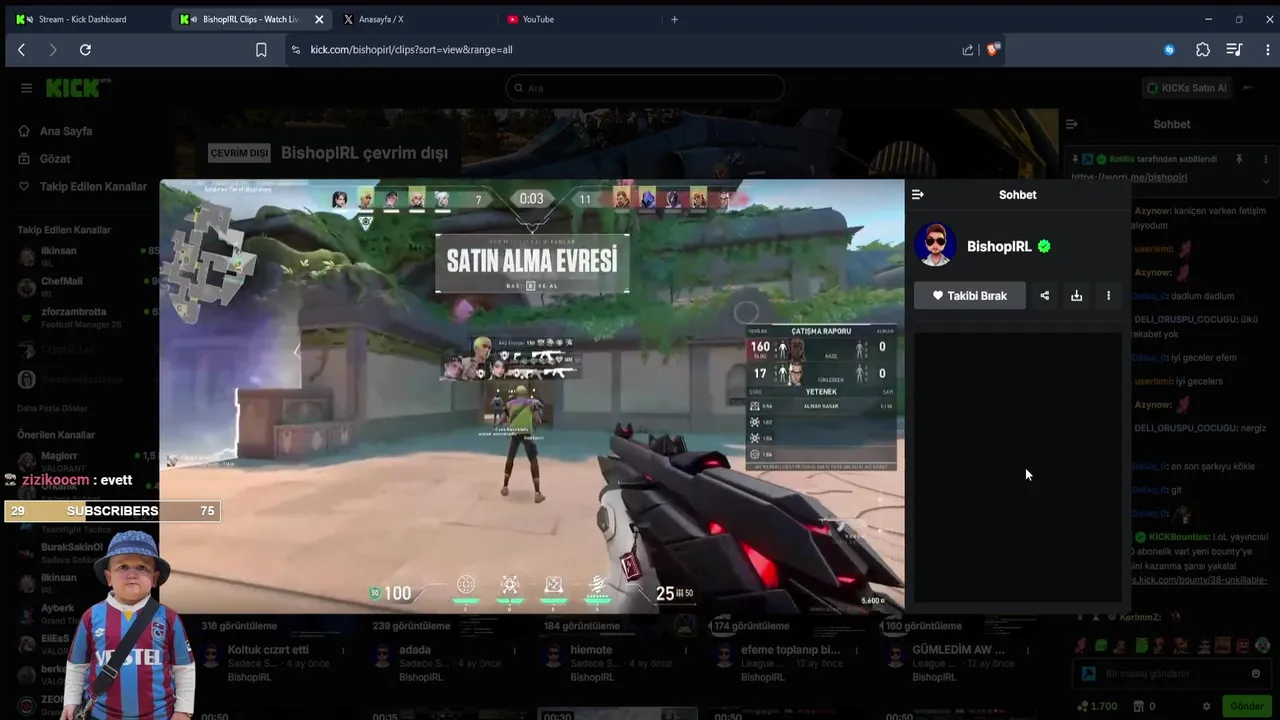Reload the page with the refresh icon
Viewport: 1280px width, 720px height.
point(85,49)
